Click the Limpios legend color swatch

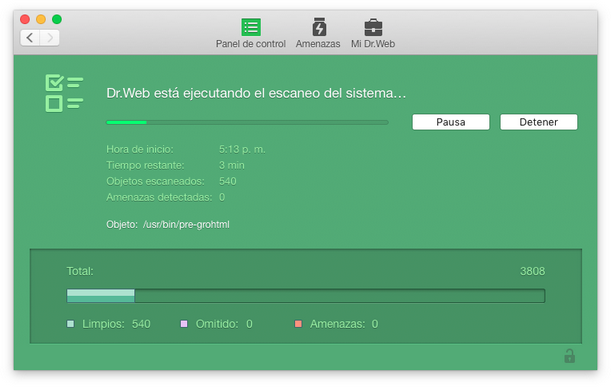coord(71,324)
